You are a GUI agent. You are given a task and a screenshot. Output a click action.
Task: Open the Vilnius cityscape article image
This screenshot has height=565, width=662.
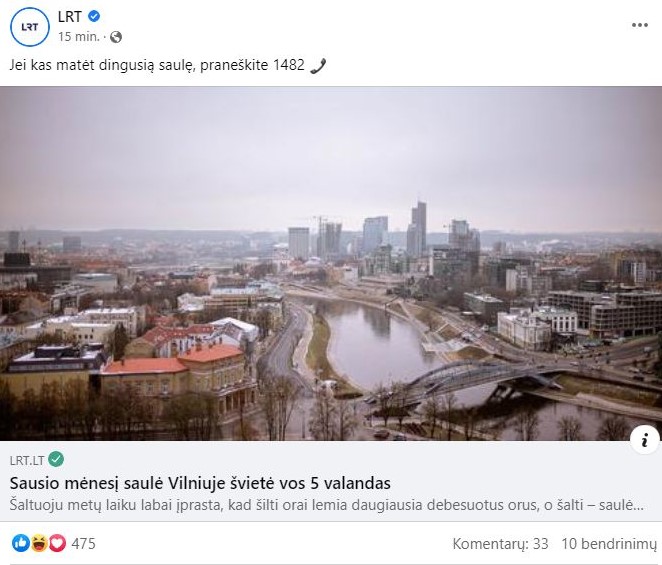(x=331, y=263)
